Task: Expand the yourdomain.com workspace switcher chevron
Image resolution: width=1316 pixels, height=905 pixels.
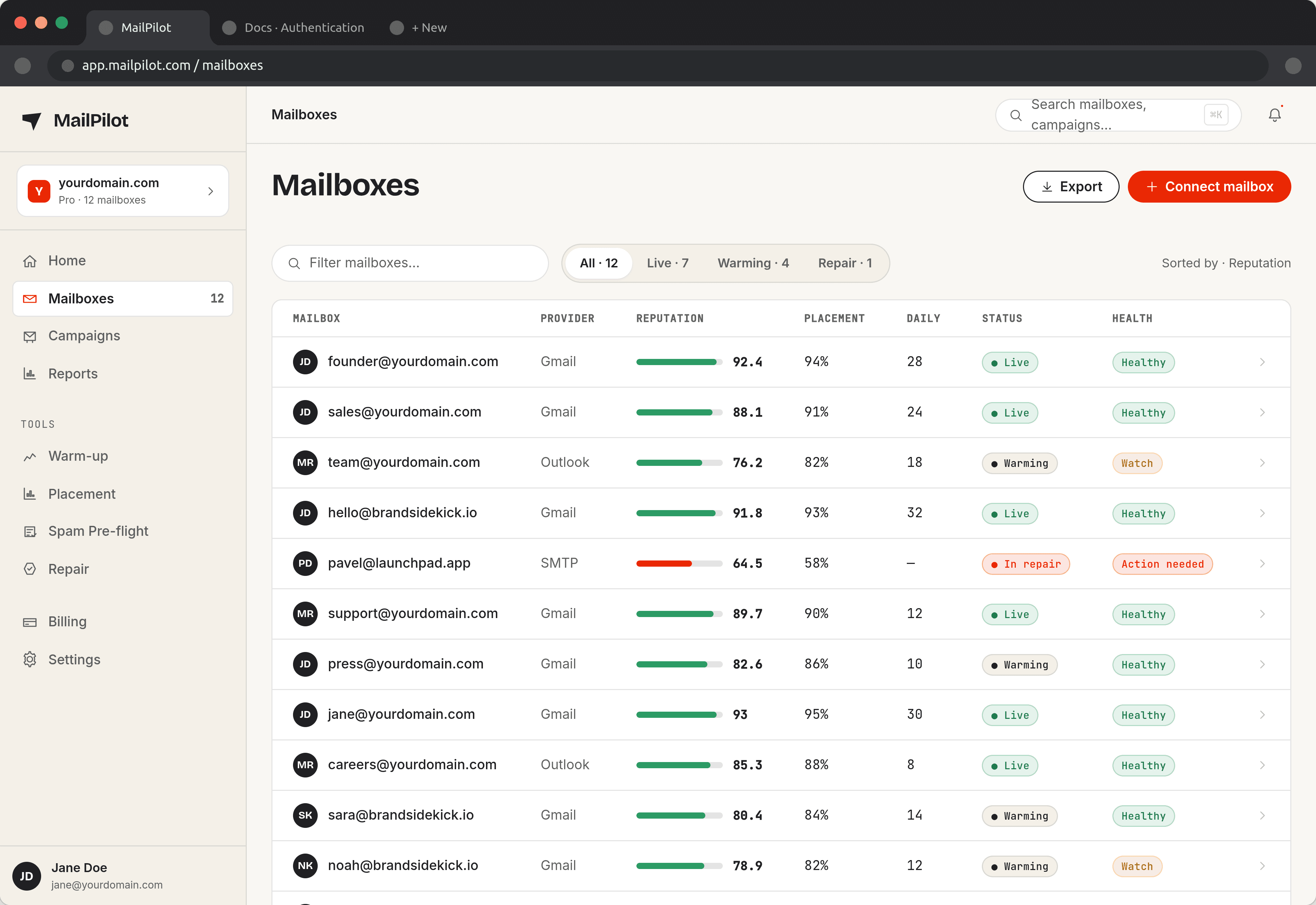Action: (x=211, y=191)
